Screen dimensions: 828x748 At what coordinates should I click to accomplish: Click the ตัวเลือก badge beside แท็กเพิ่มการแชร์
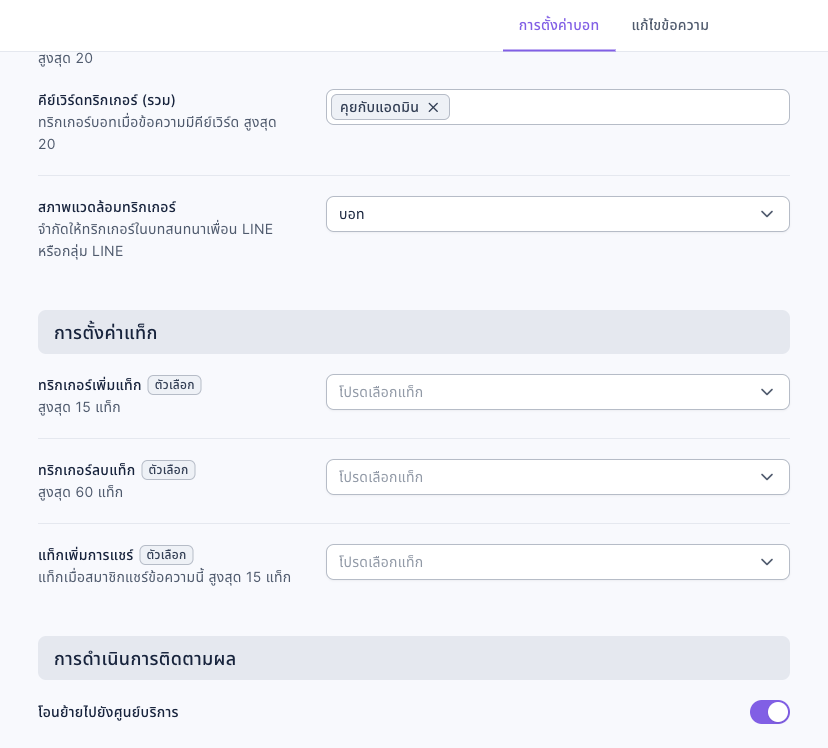[166, 555]
